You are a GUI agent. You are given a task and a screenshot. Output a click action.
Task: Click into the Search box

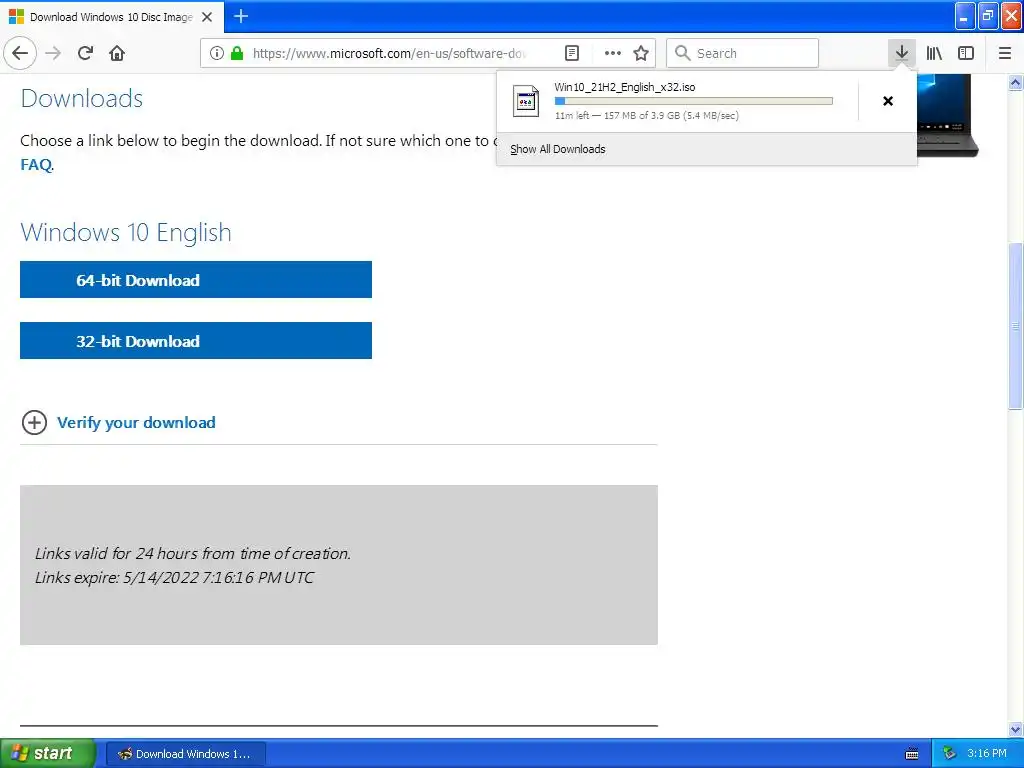(743, 53)
